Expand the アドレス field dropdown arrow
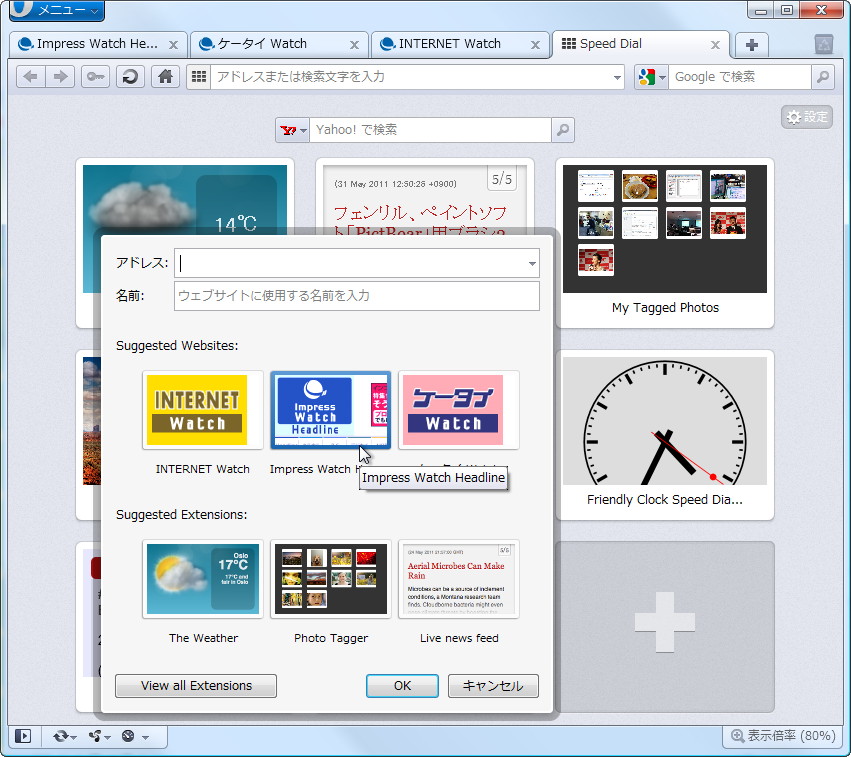The width and height of the screenshot is (851, 757). click(532, 264)
